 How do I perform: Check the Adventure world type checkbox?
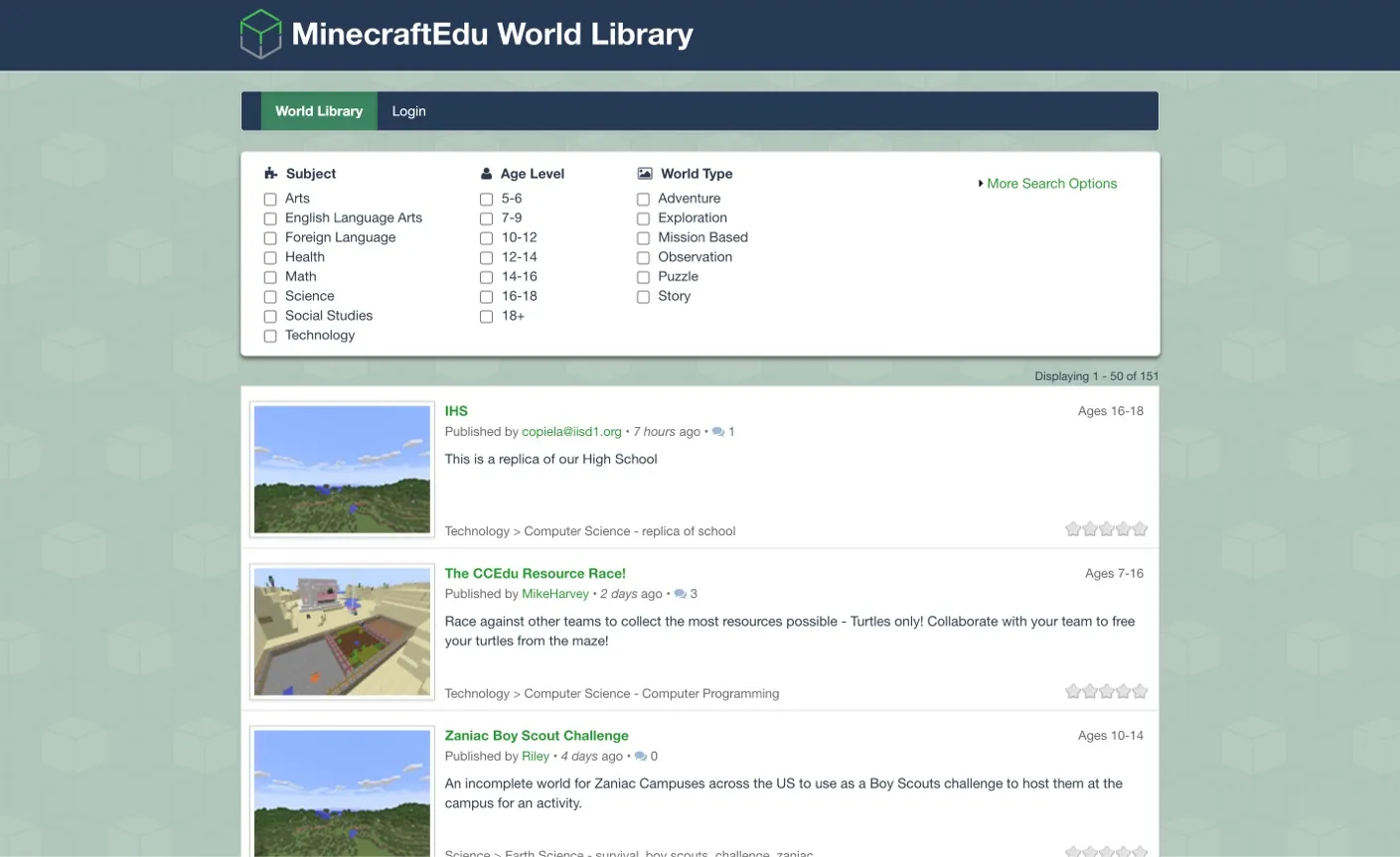(643, 200)
